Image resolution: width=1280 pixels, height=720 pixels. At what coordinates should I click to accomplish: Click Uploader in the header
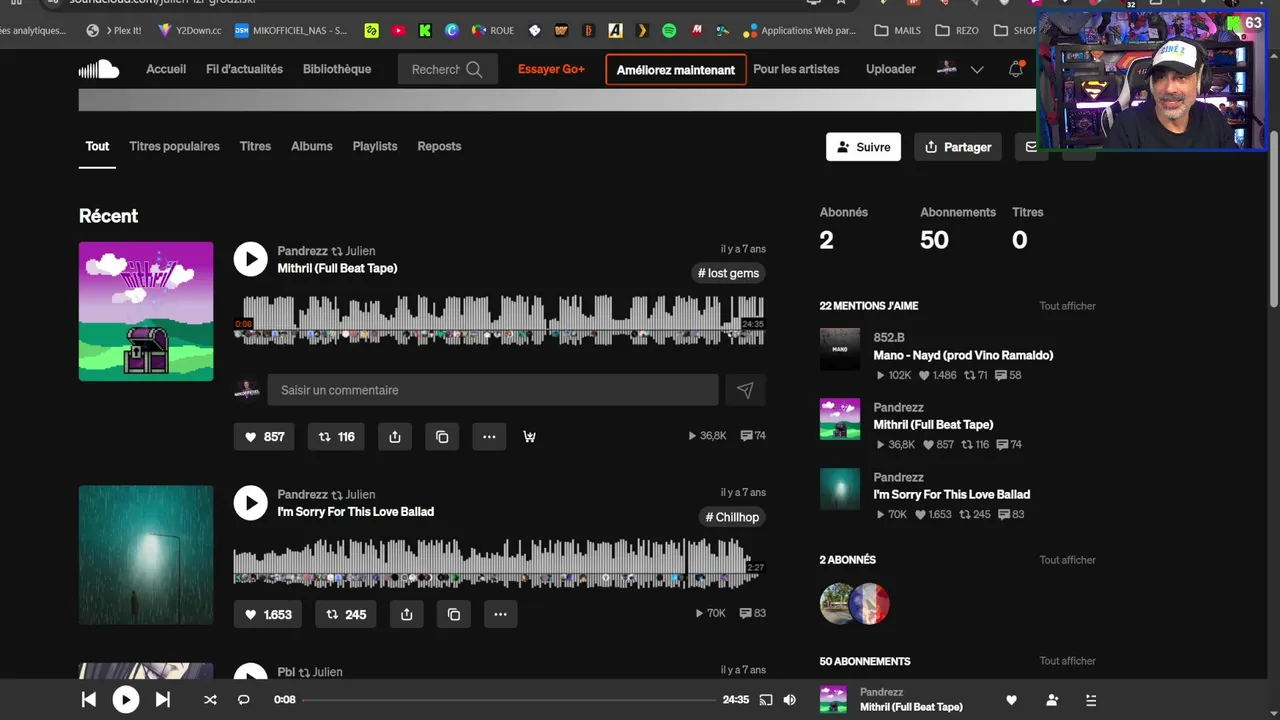(891, 69)
